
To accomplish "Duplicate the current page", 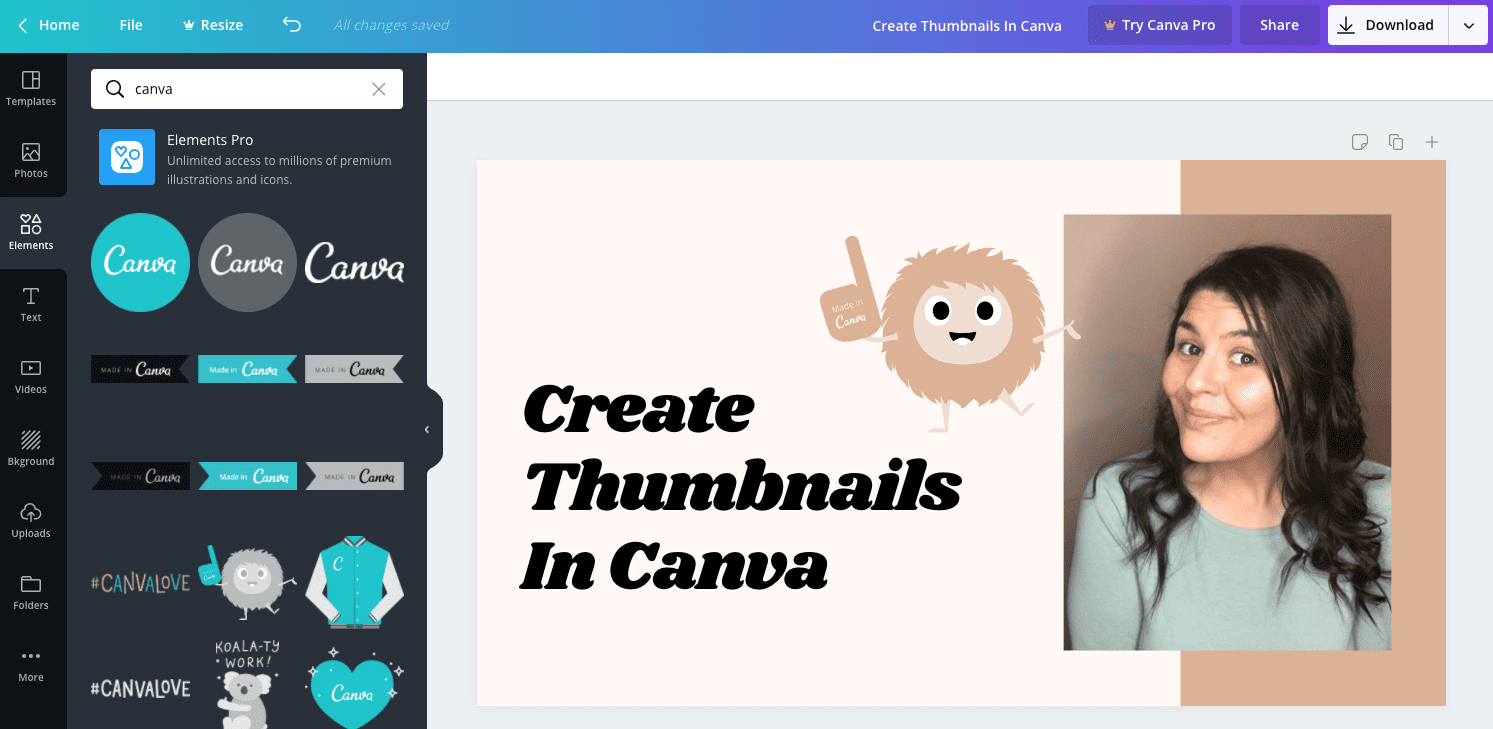I will pos(1396,142).
